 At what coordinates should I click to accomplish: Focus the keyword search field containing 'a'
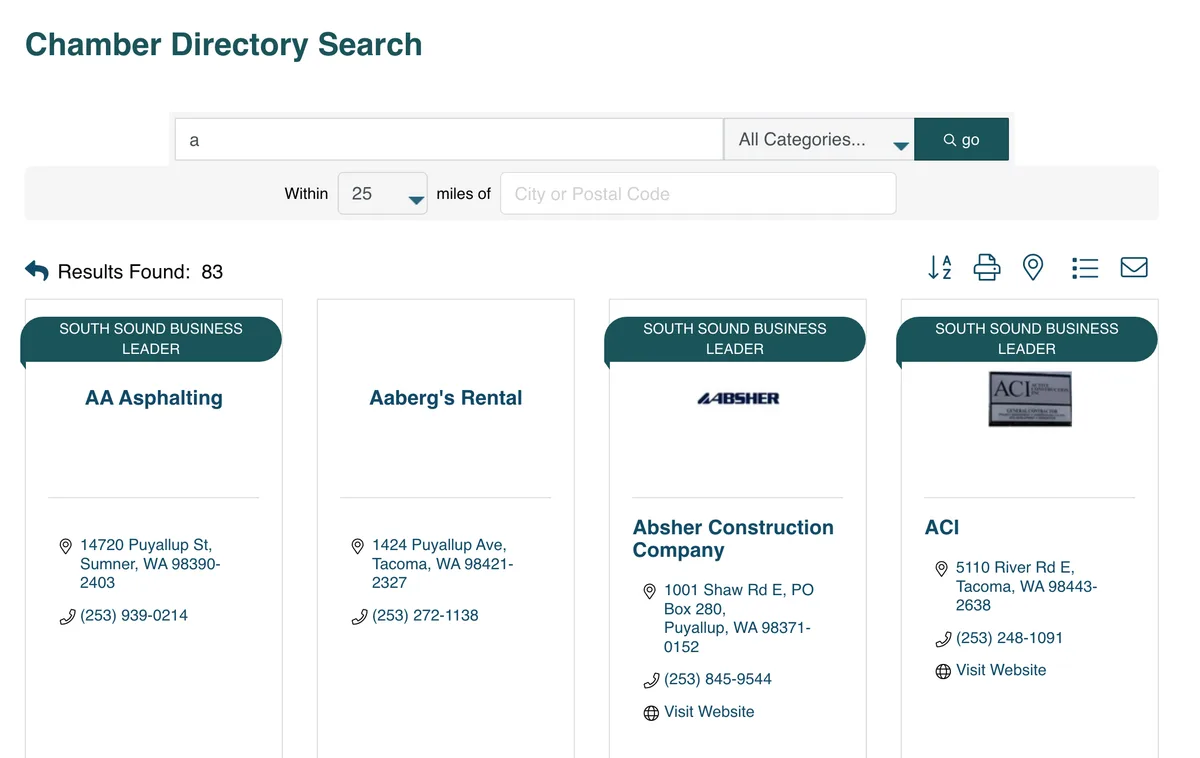point(449,140)
